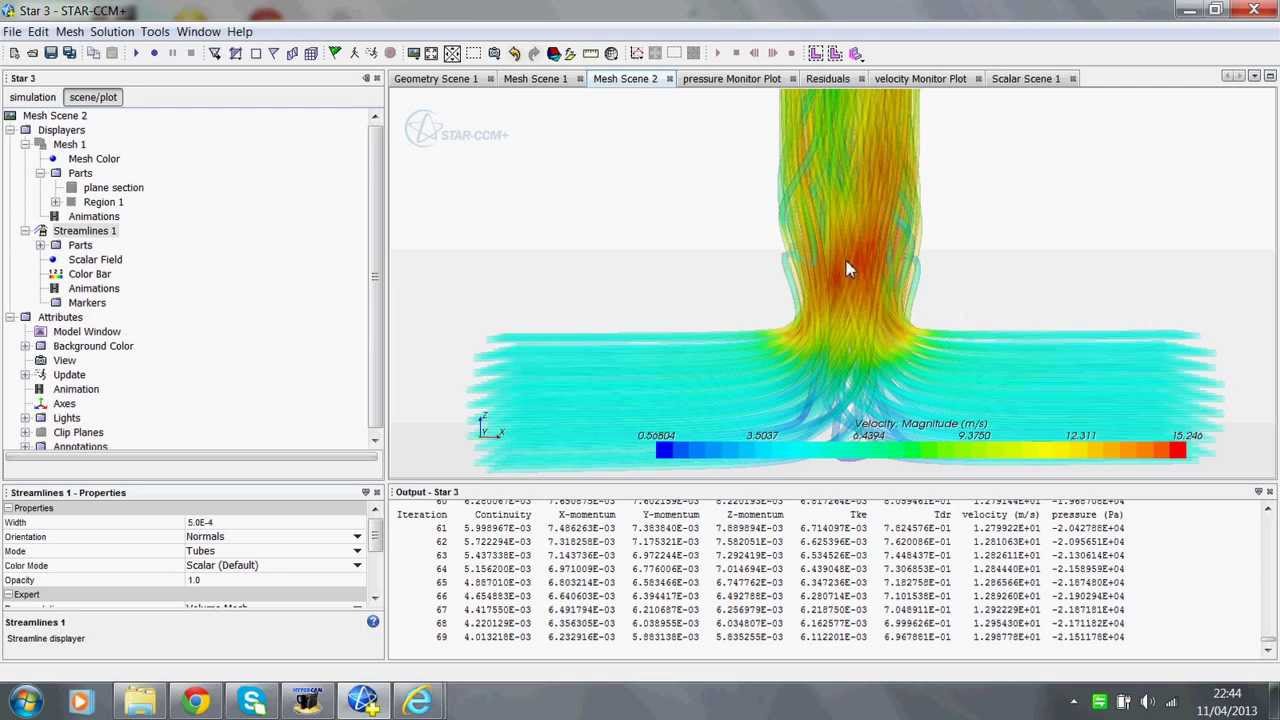Click the Windows Start button

pyautogui.click(x=24, y=701)
